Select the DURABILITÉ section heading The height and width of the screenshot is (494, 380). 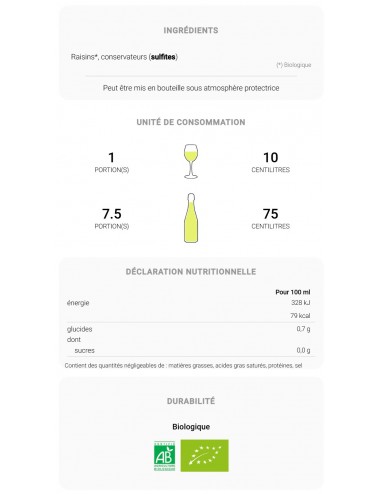(191, 401)
